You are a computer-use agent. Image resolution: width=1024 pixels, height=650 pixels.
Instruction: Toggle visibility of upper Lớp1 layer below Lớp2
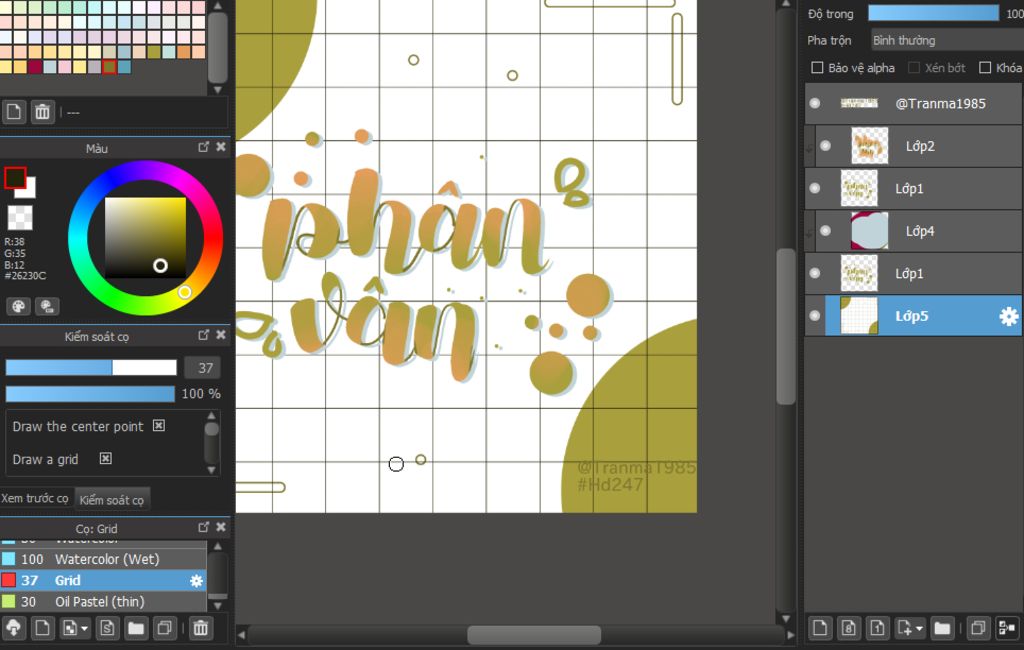click(x=814, y=188)
